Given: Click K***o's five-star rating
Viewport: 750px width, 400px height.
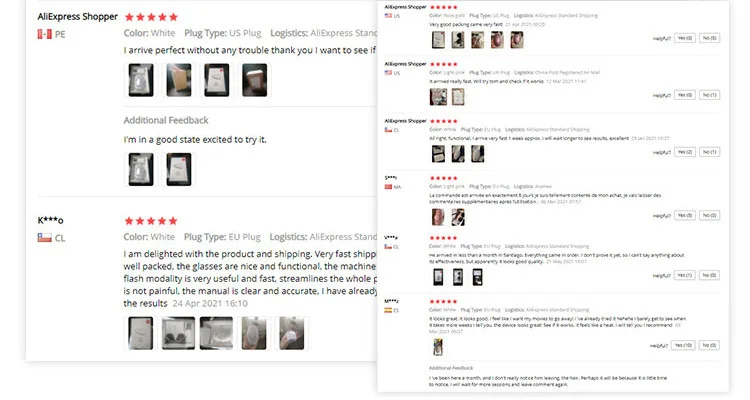Looking at the screenshot, I should point(151,221).
